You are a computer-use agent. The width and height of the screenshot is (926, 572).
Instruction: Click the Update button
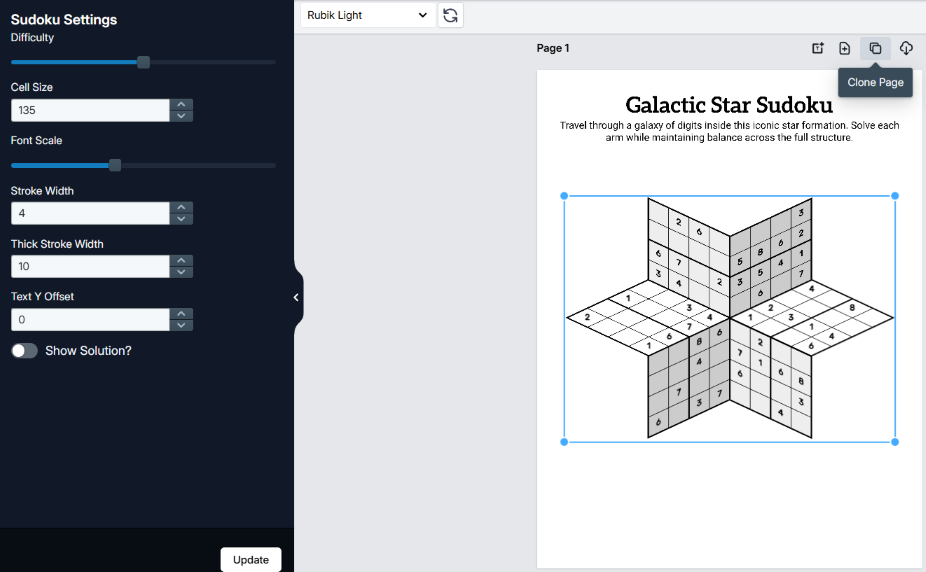click(x=250, y=559)
